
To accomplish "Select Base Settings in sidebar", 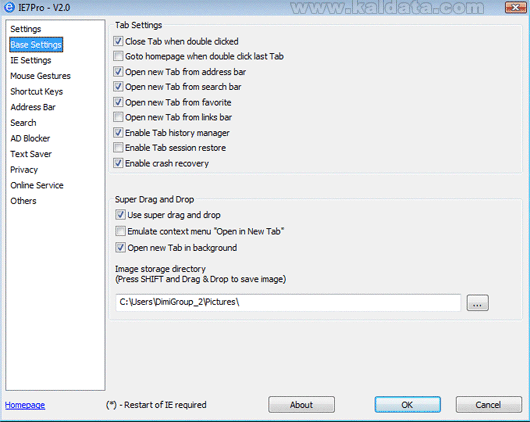I will point(36,45).
